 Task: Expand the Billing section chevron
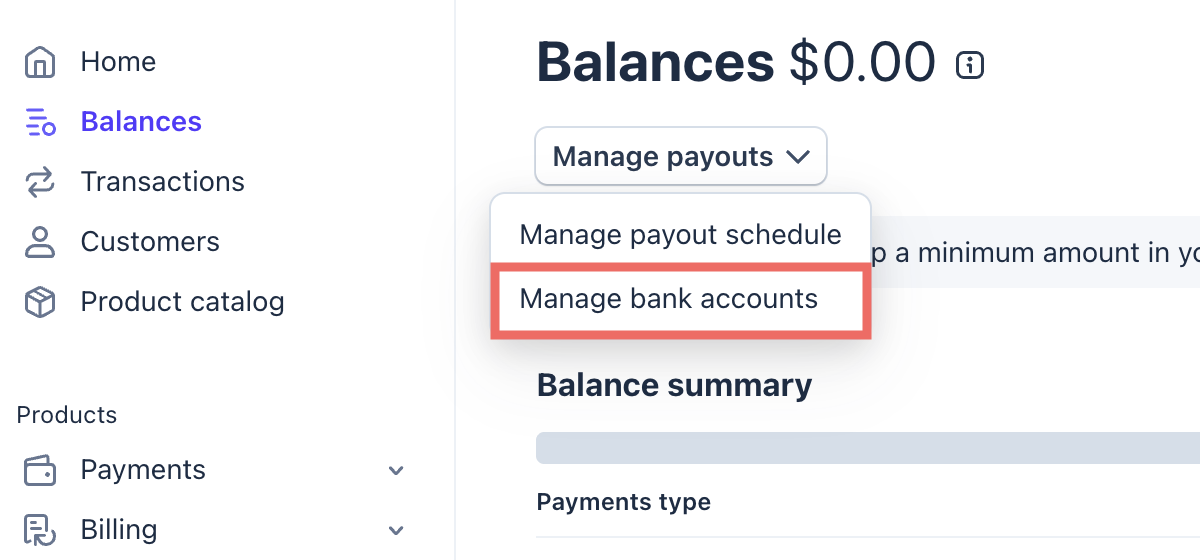pos(396,530)
